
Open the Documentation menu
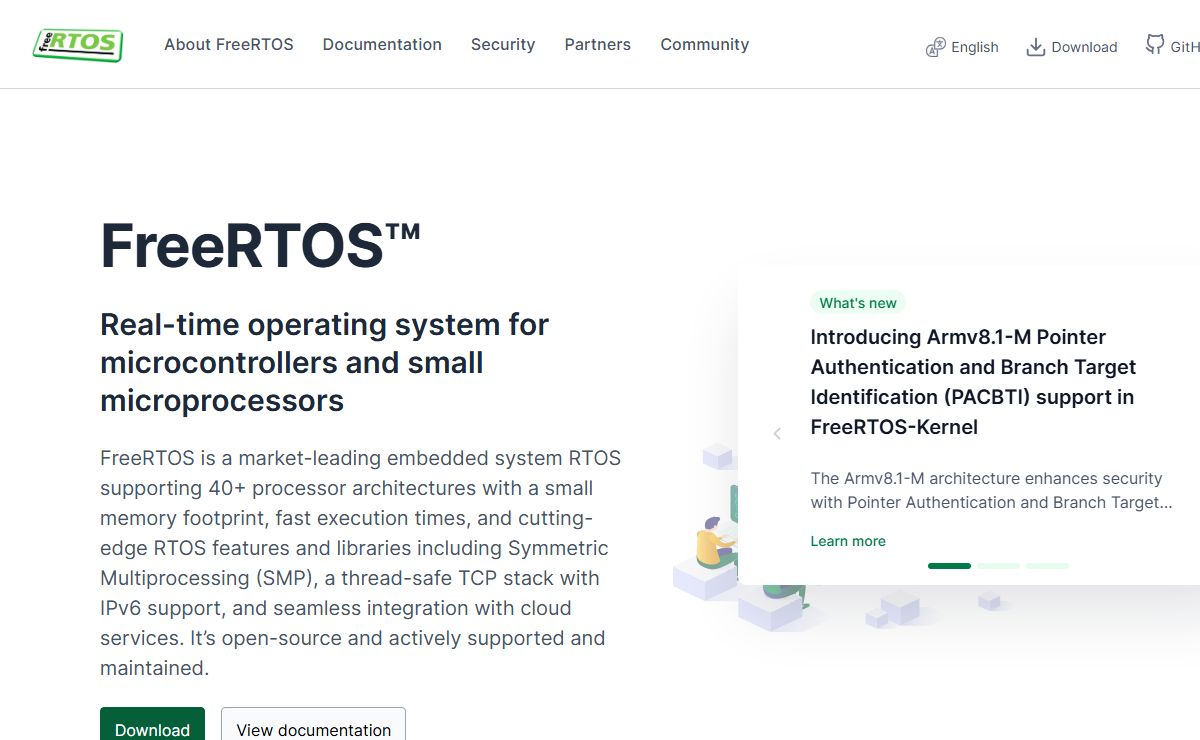pos(382,44)
